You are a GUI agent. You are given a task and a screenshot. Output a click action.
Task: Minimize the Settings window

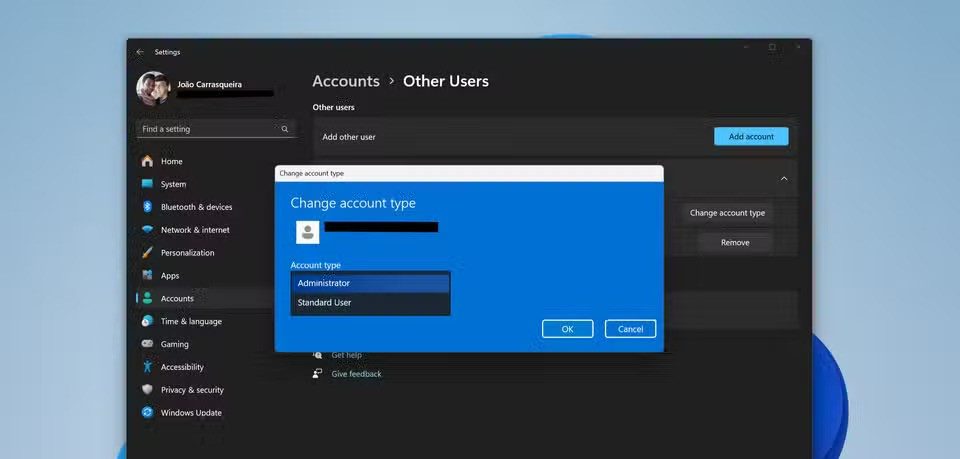tap(746, 47)
